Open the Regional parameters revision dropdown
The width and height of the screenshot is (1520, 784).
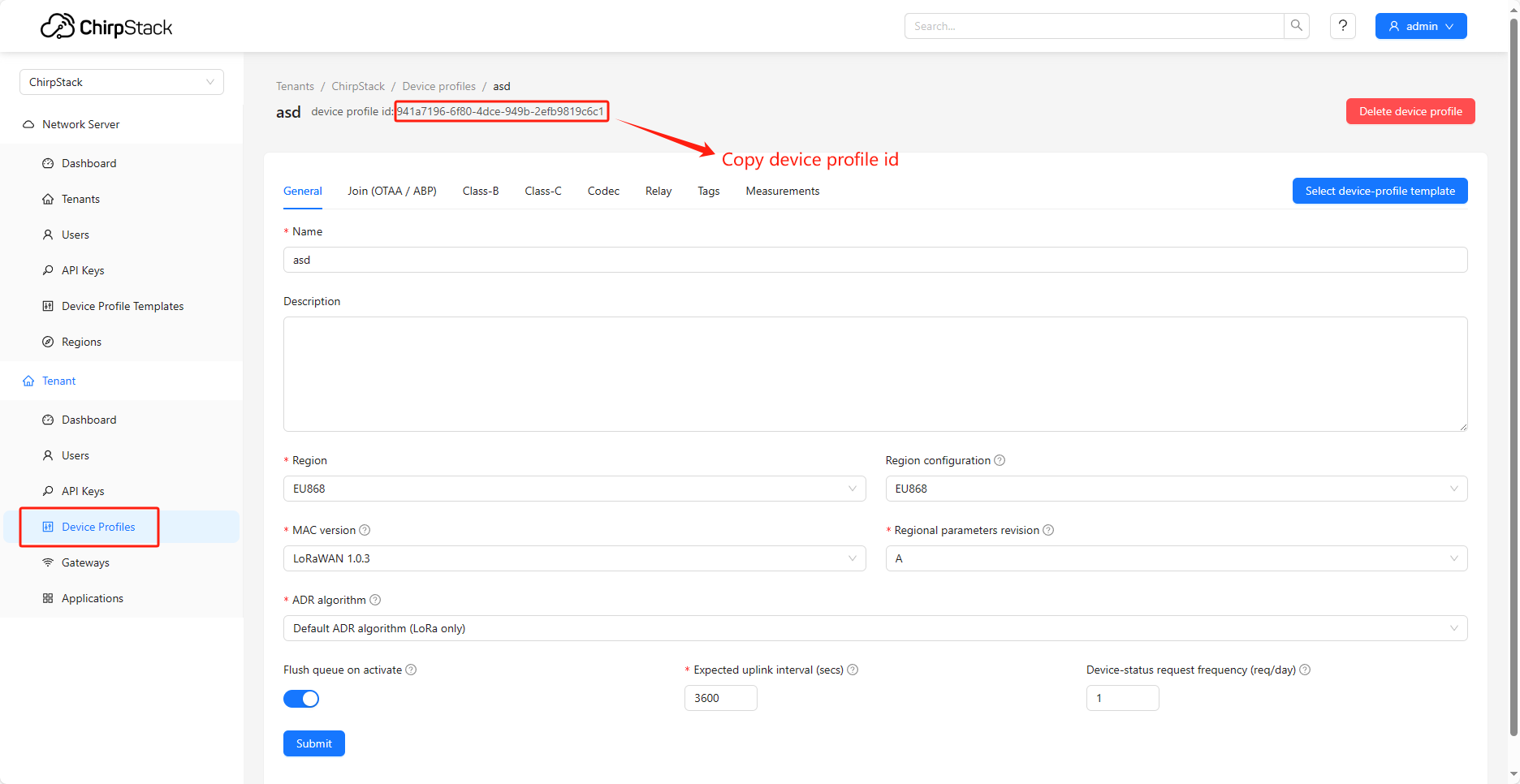pyautogui.click(x=1177, y=558)
